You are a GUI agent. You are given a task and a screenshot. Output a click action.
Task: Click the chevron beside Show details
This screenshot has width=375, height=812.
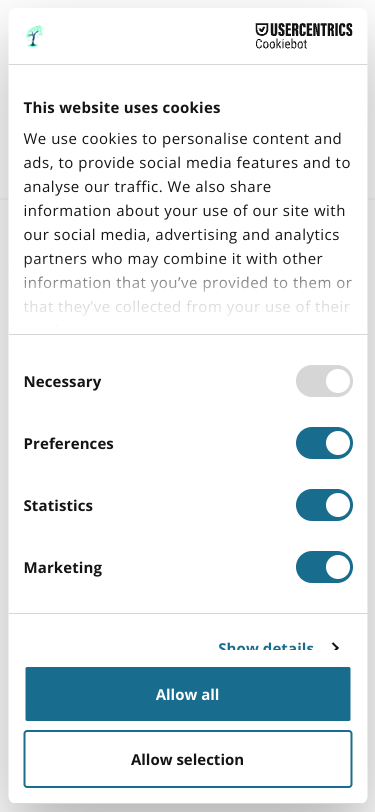[336, 647]
